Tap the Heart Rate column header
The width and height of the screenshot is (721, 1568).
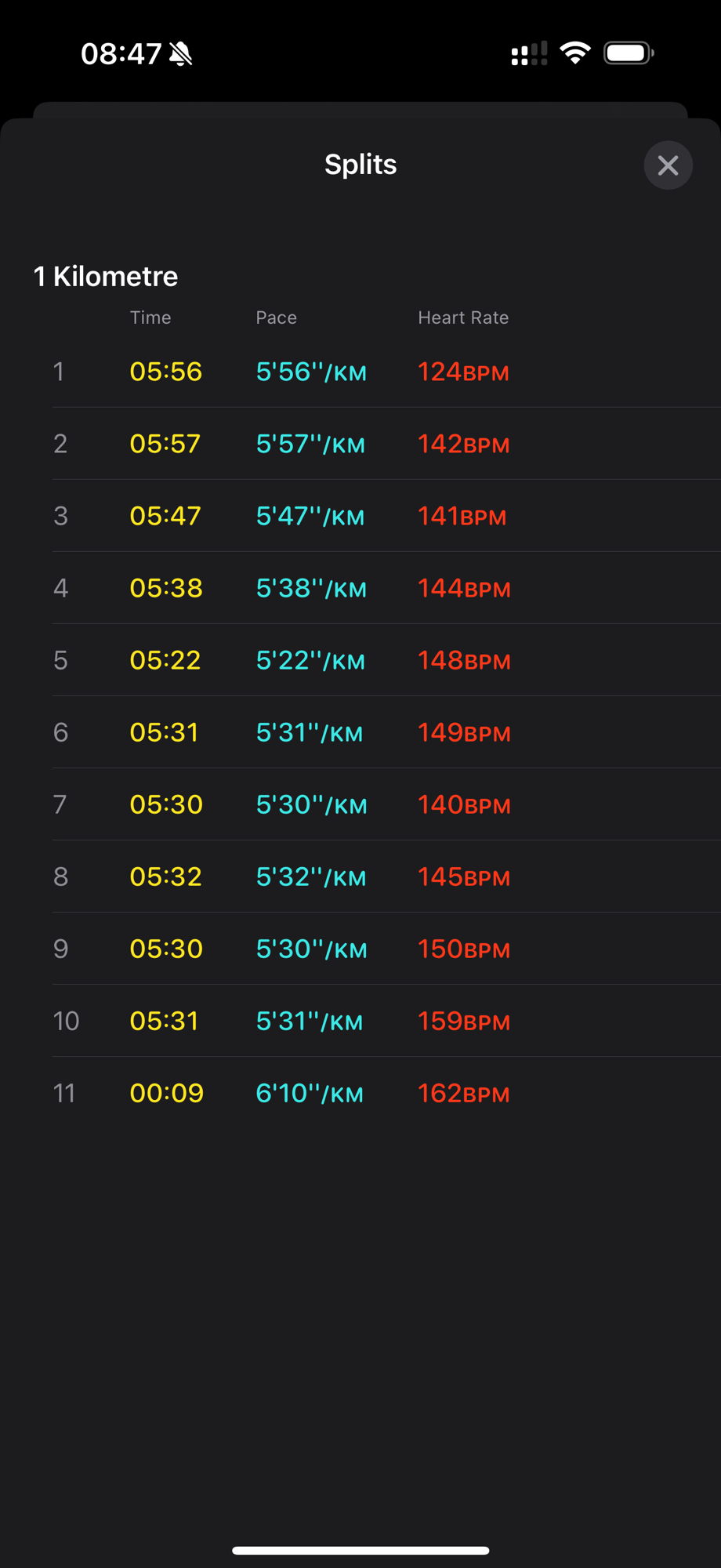pyautogui.click(x=463, y=318)
